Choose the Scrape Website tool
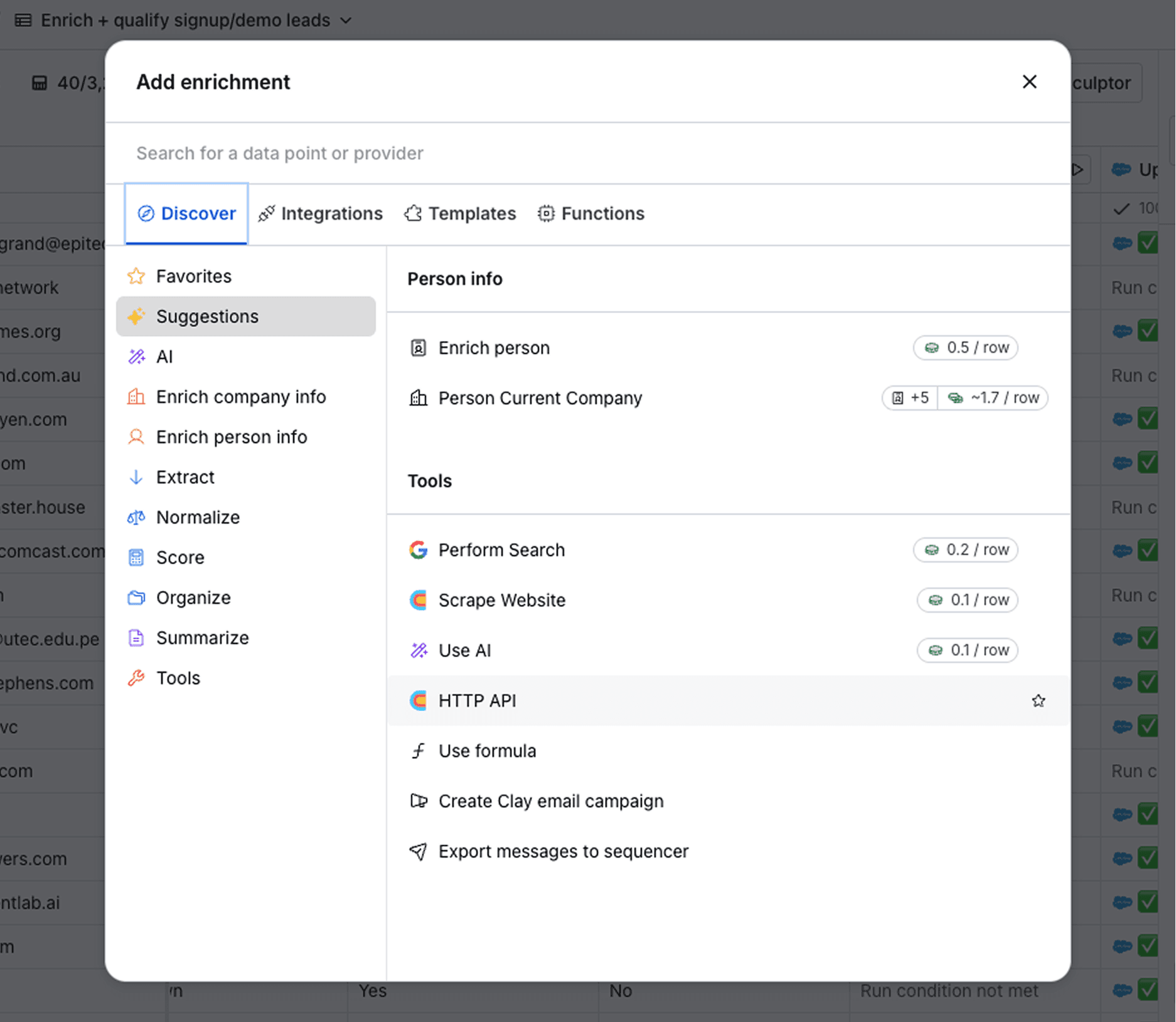Image resolution: width=1176 pixels, height=1022 pixels. [x=728, y=600]
